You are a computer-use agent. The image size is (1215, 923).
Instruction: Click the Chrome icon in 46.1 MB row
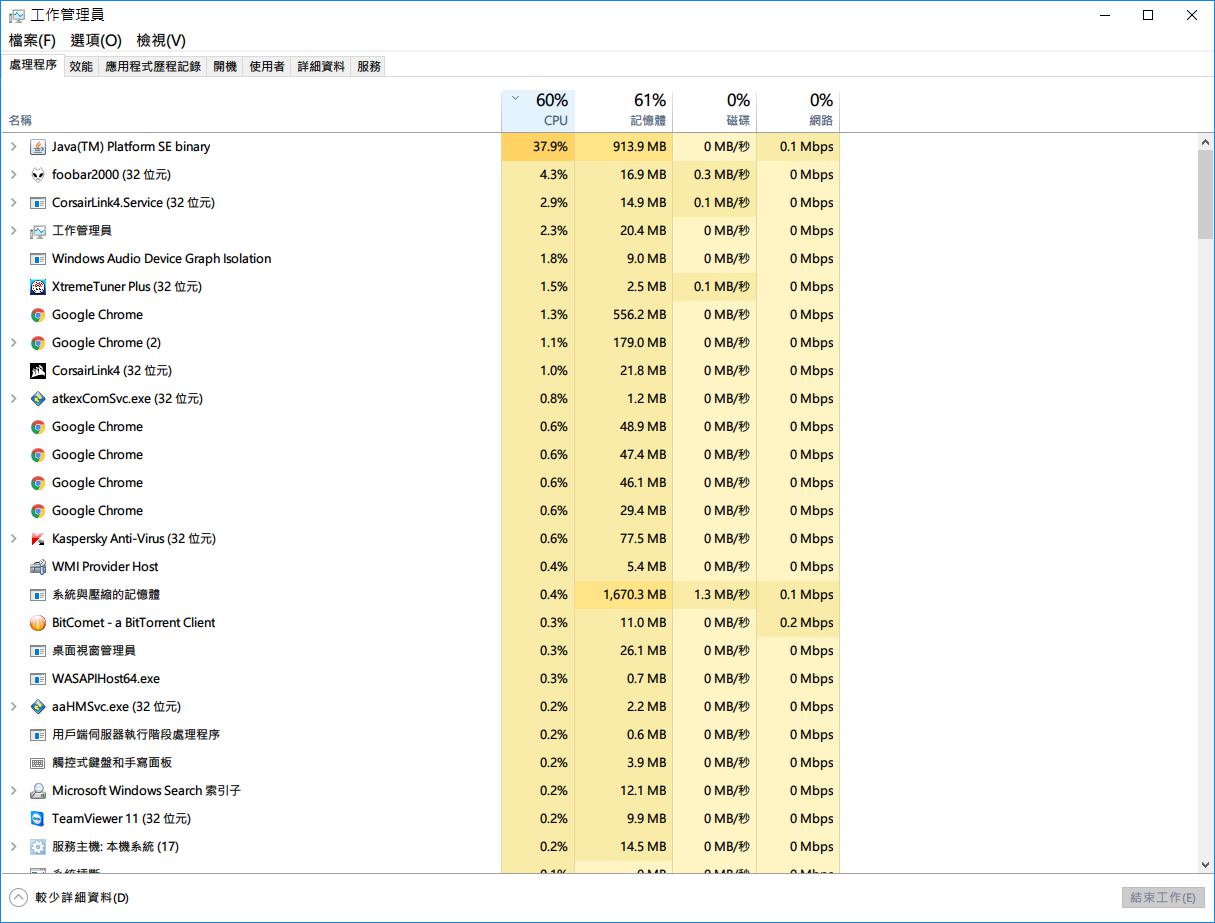coord(38,483)
